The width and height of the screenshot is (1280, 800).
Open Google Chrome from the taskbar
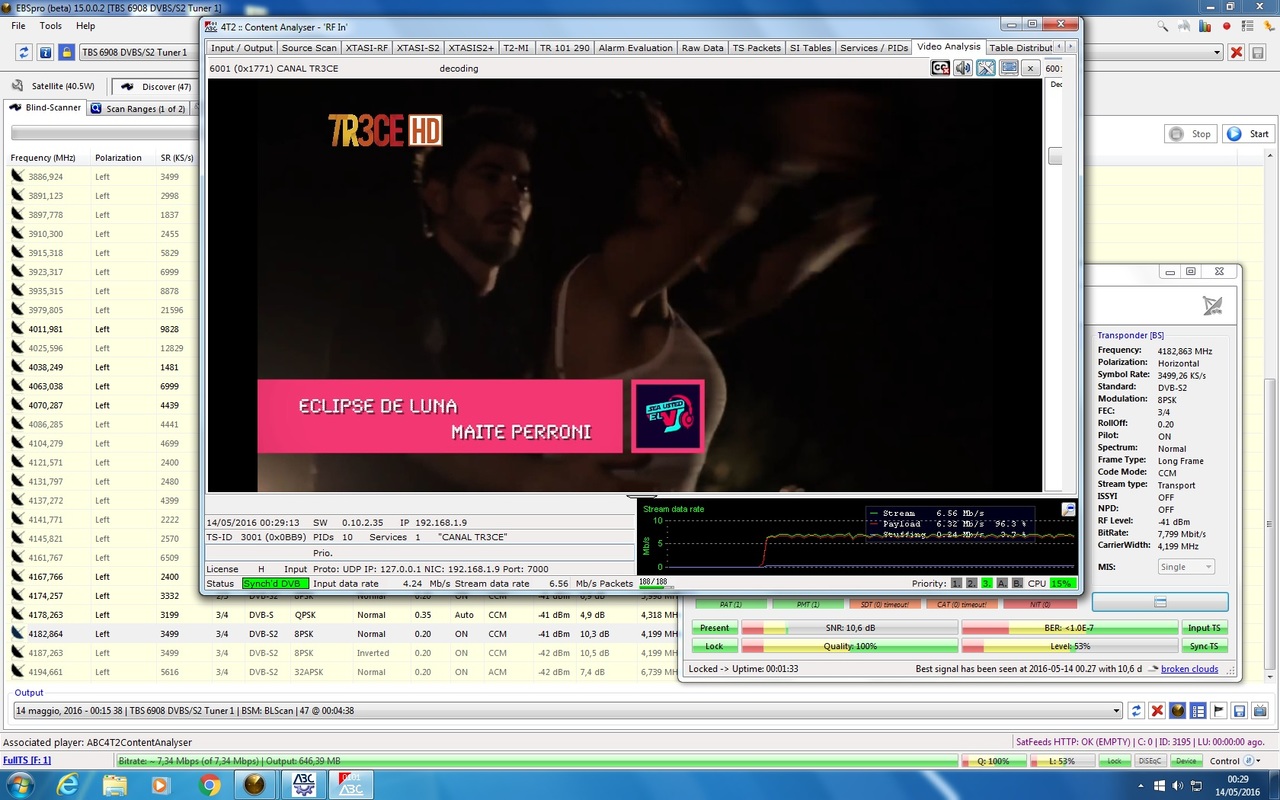tap(209, 785)
